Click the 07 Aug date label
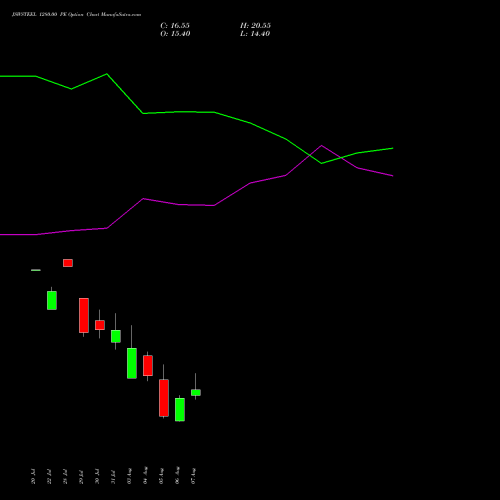This screenshot has width=500, height=500. (x=193, y=476)
